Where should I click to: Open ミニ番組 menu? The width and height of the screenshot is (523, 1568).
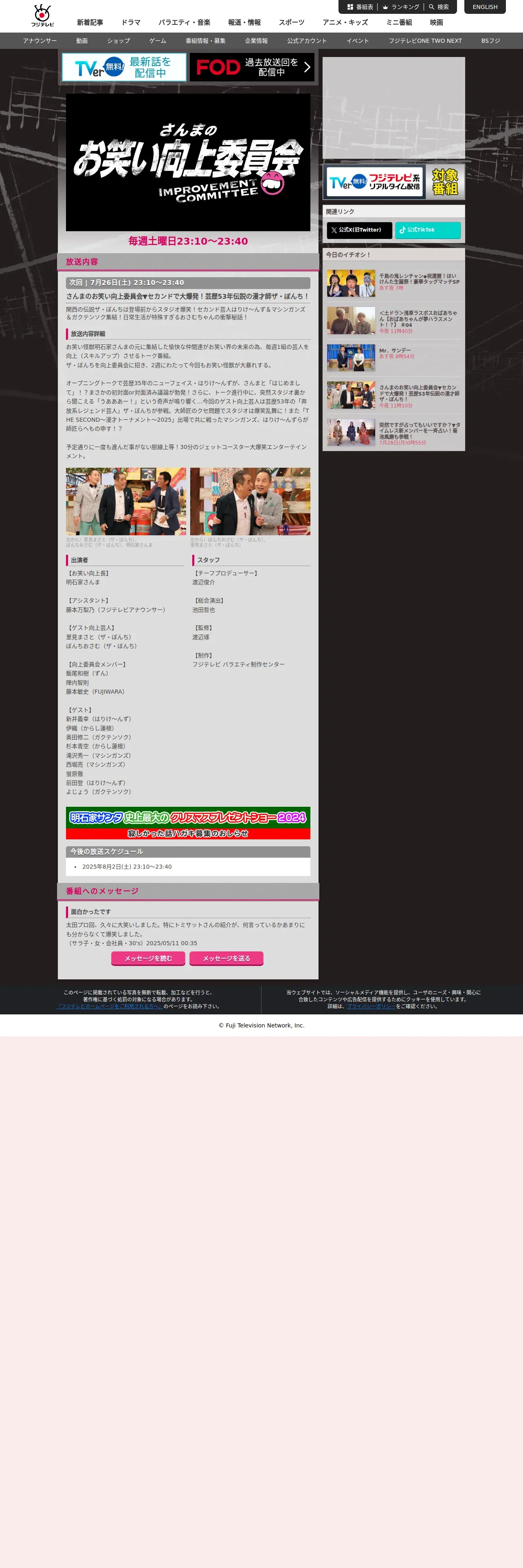click(399, 22)
